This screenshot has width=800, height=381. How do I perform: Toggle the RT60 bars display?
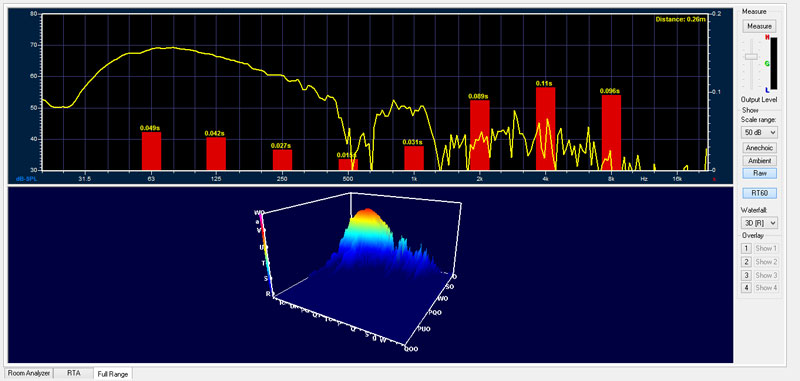pos(759,193)
